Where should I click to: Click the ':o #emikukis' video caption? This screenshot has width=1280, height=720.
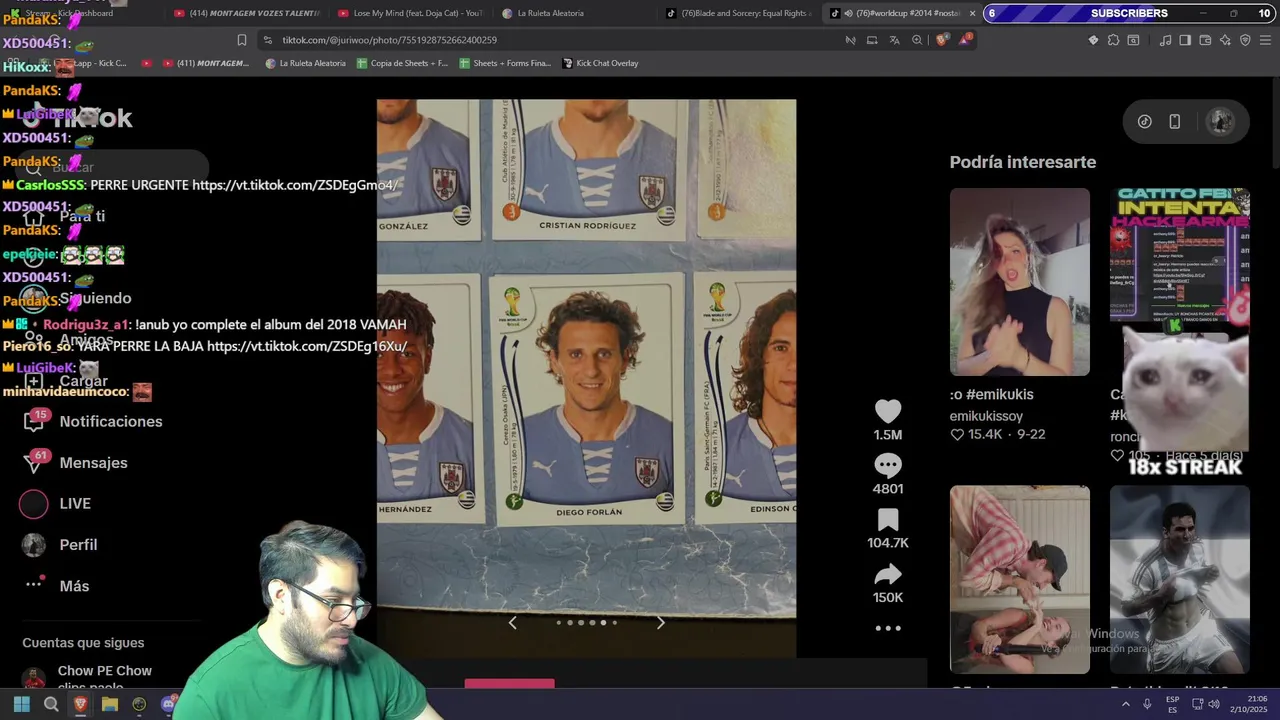[991, 395]
